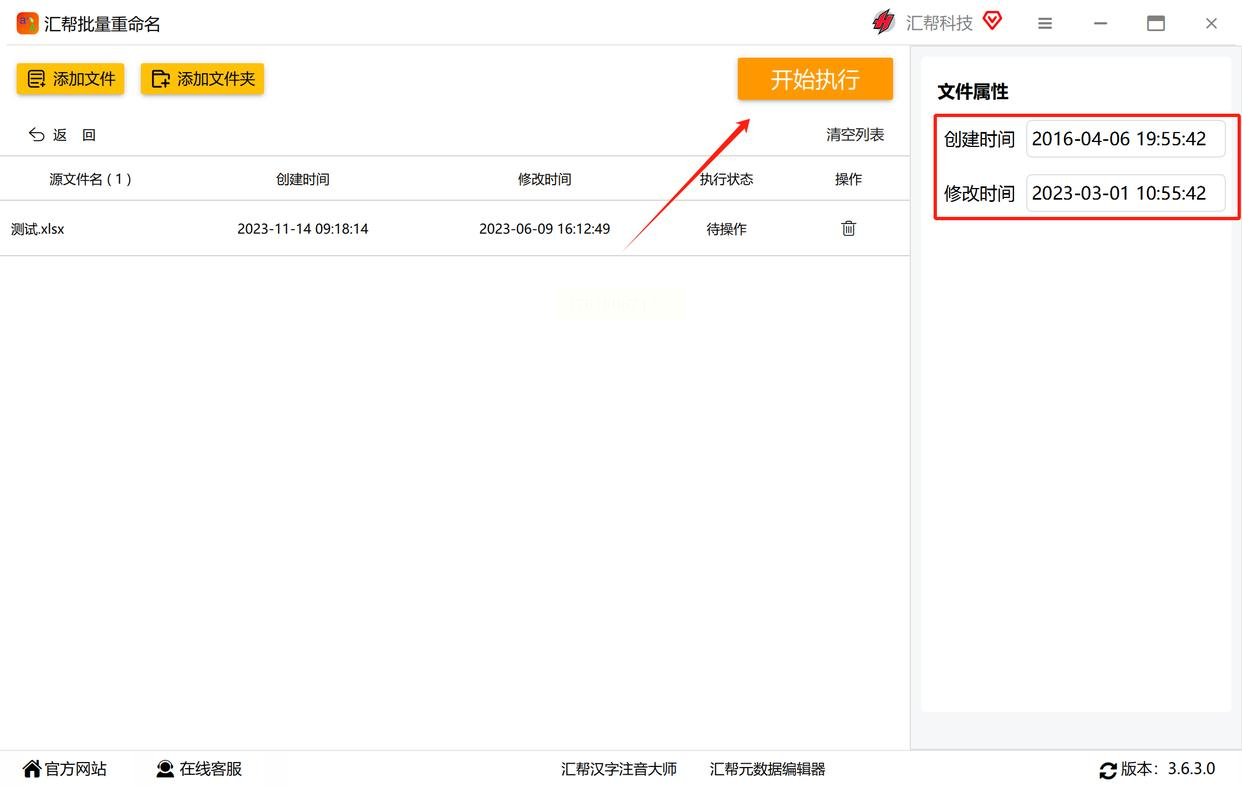Open the 汇帮汉字注音大师 link

pos(618,769)
